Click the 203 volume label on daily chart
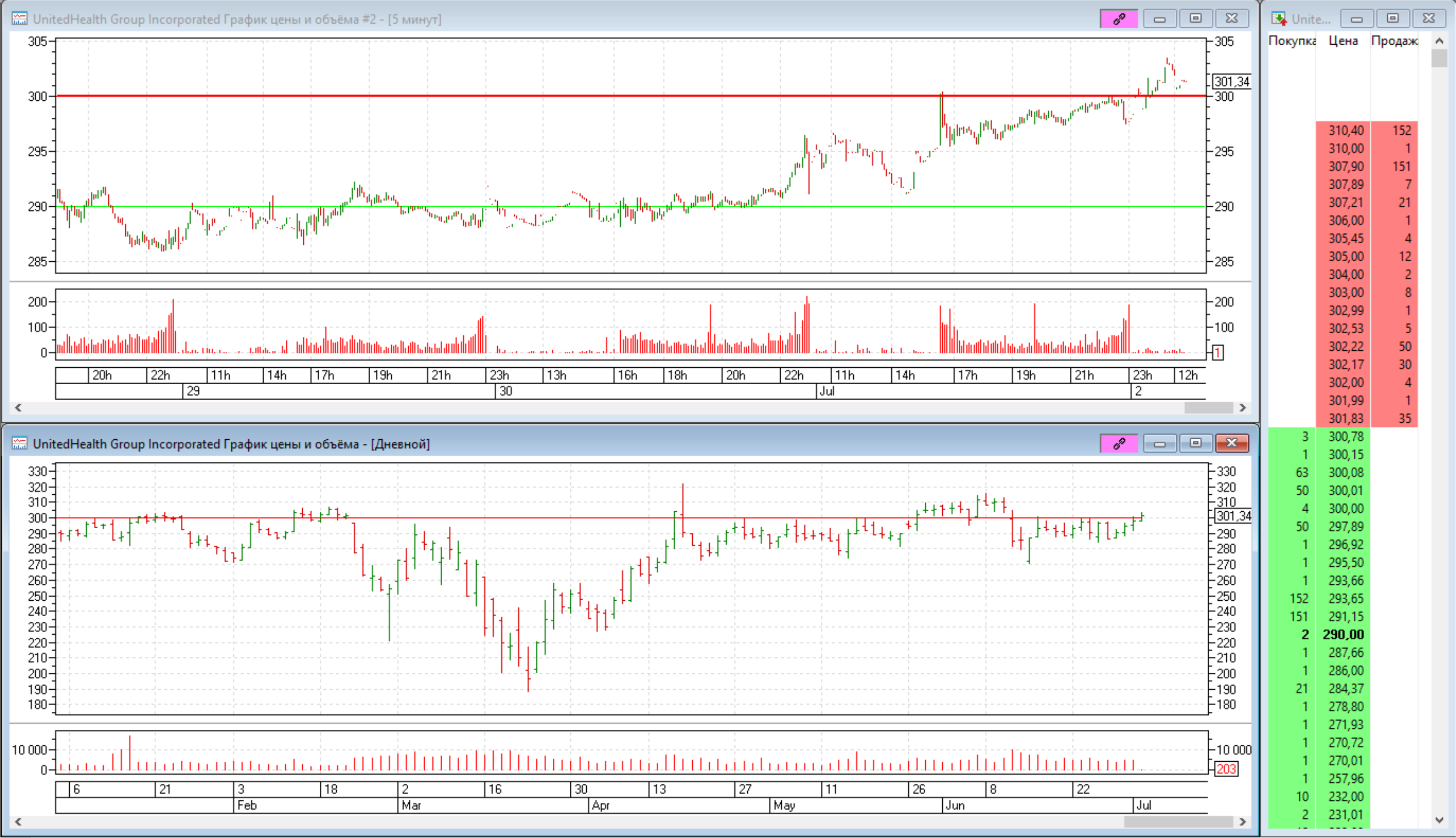1456x838 pixels. [1226, 769]
